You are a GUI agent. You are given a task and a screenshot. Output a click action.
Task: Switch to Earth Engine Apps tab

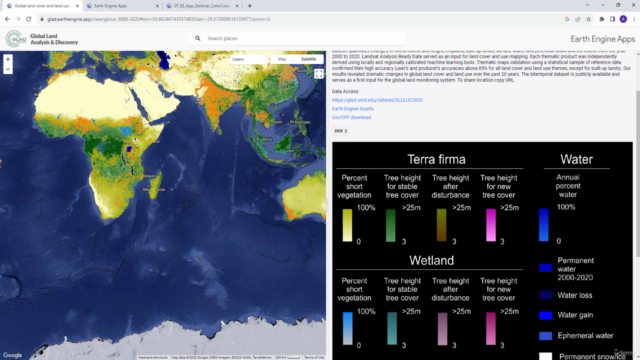click(x=122, y=6)
